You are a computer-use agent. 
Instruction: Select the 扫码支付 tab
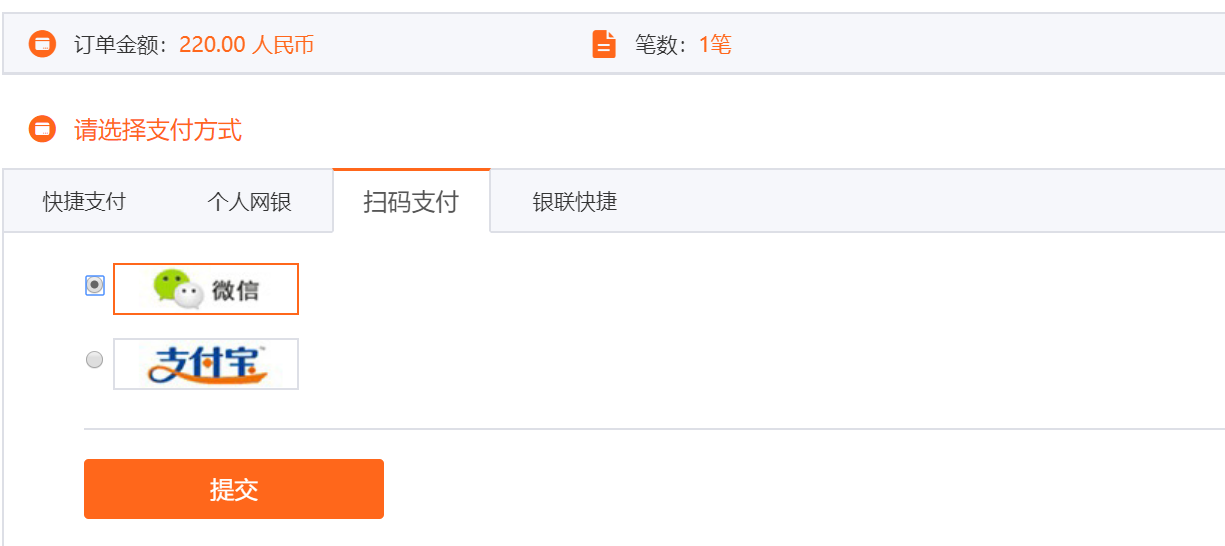pos(411,201)
